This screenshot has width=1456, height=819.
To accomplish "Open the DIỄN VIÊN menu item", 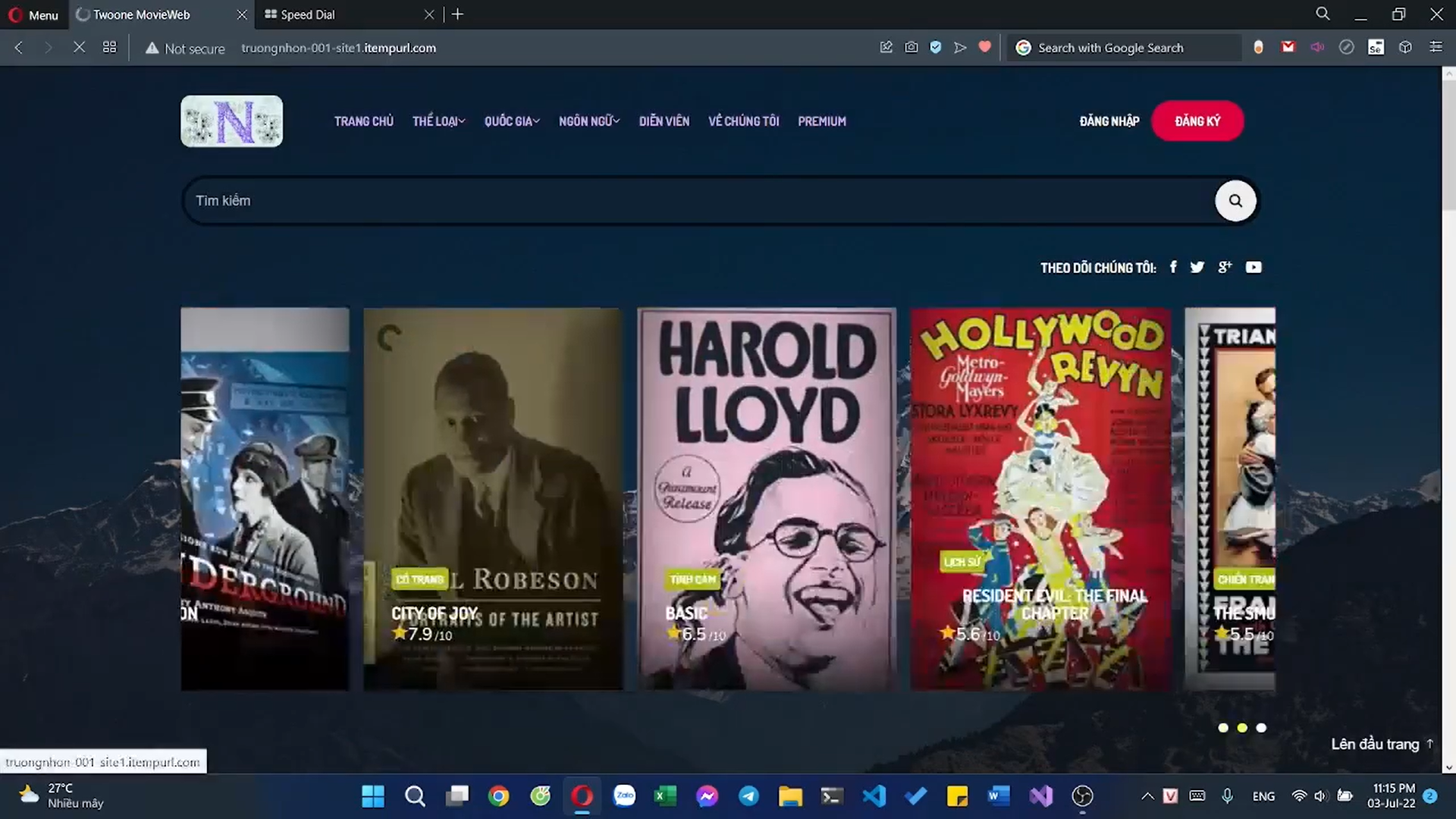I will pyautogui.click(x=664, y=121).
